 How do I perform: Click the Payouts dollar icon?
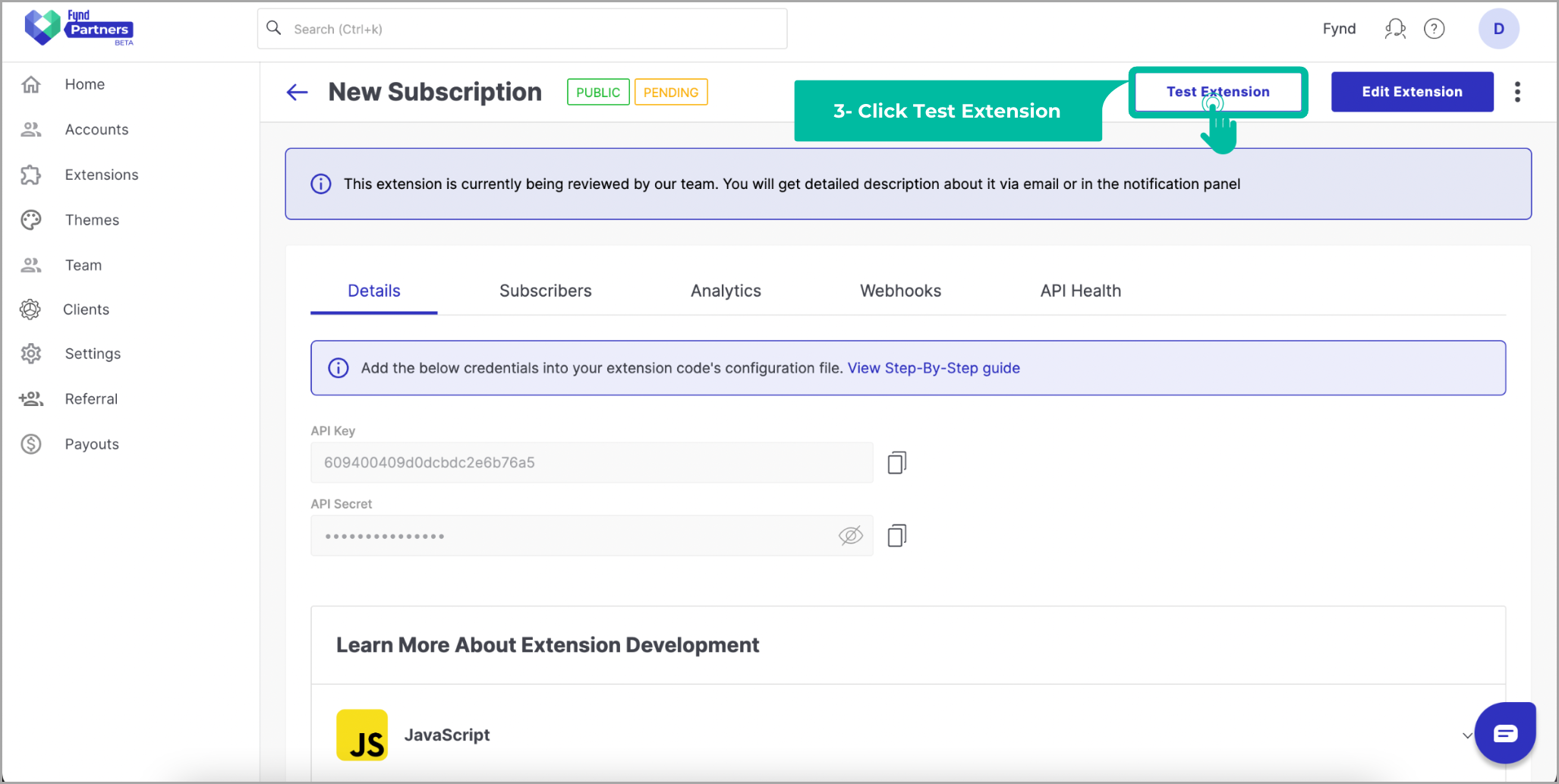[31, 444]
